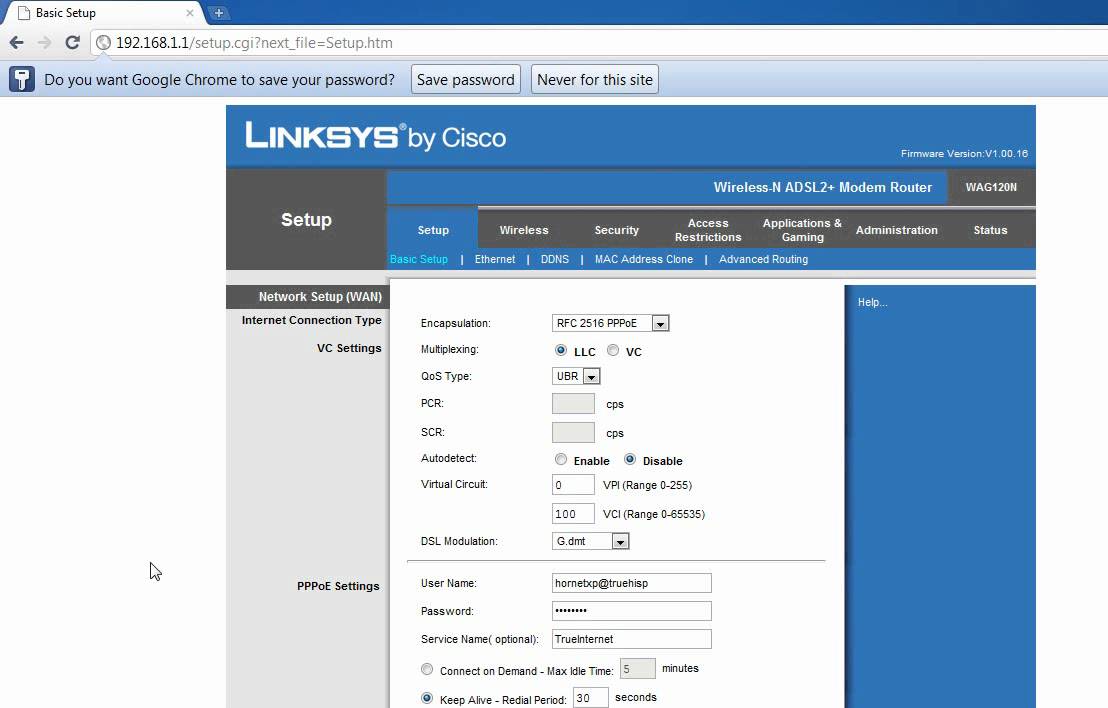Expand the Encapsulation dropdown

point(611,323)
